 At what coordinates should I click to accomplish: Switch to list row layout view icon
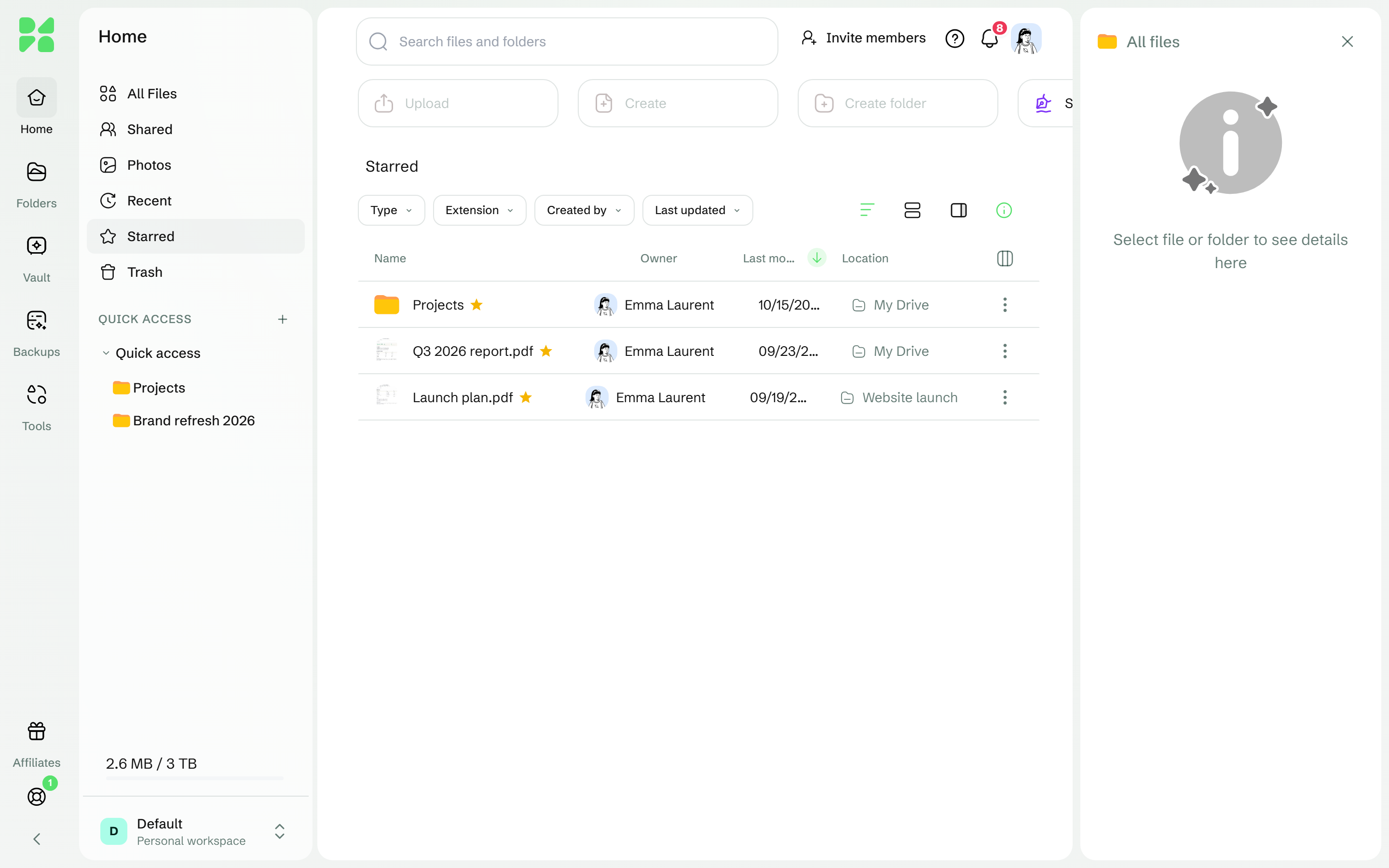(x=912, y=210)
